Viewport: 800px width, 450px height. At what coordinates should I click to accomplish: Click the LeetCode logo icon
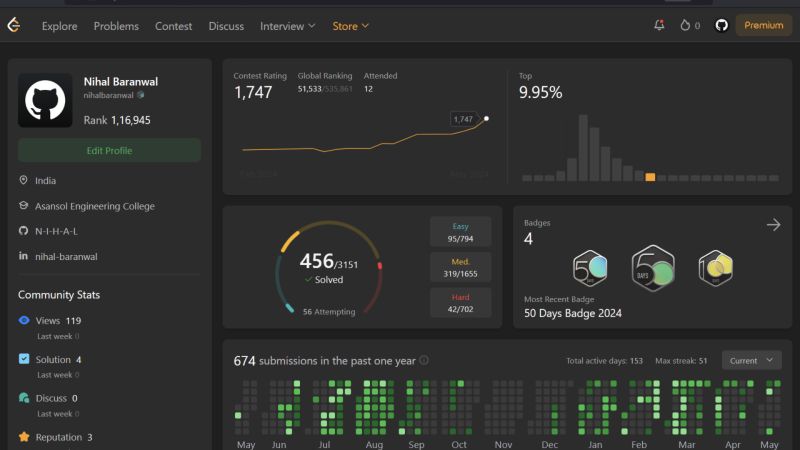point(14,25)
